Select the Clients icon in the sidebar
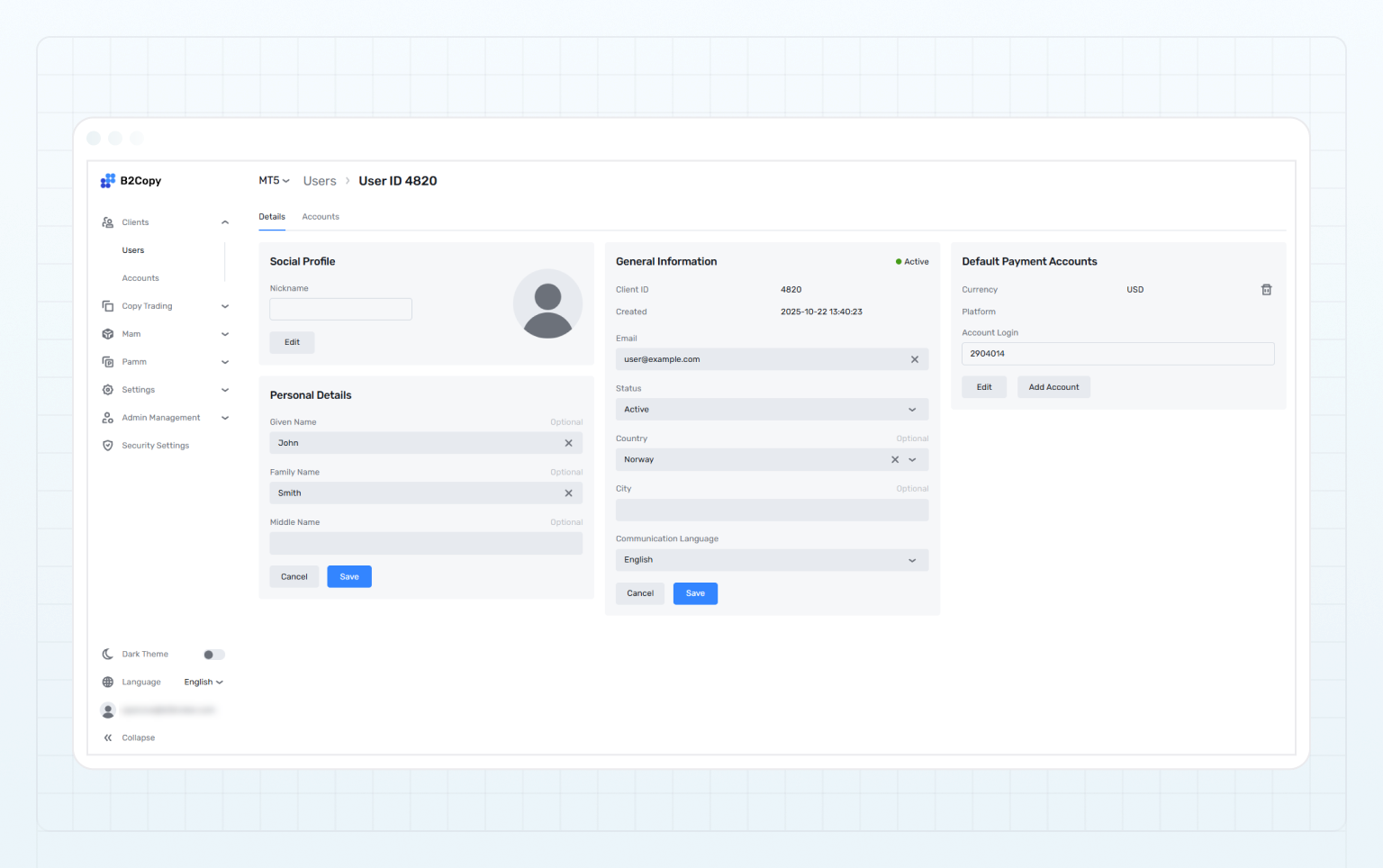Viewport: 1383px width, 868px height. 107,222
